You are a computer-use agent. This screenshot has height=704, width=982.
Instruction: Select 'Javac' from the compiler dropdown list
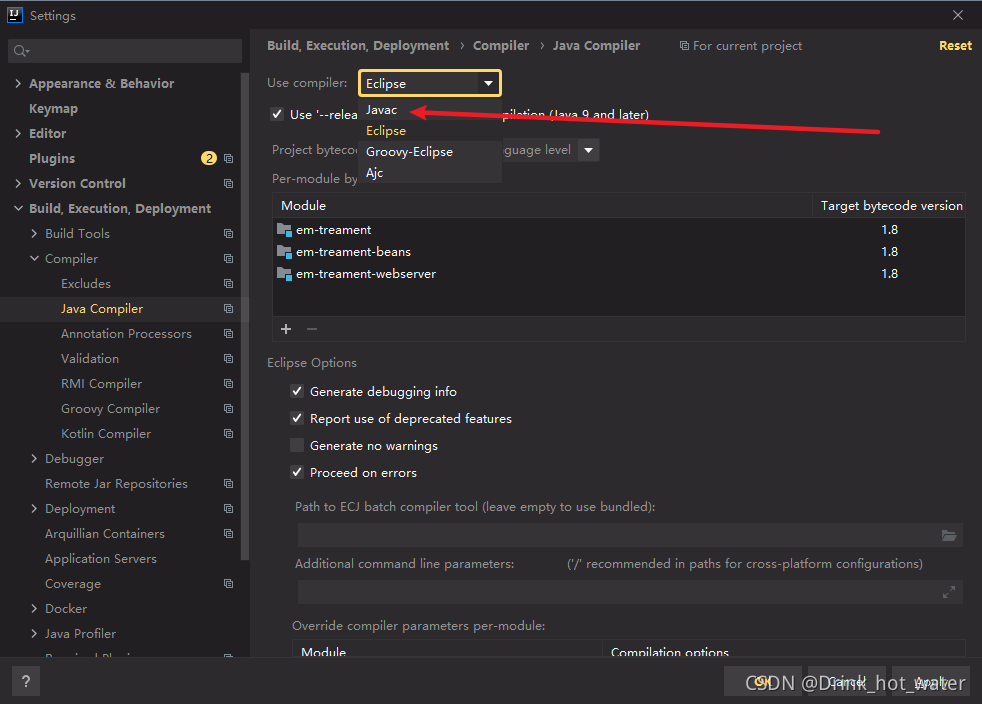pos(382,109)
